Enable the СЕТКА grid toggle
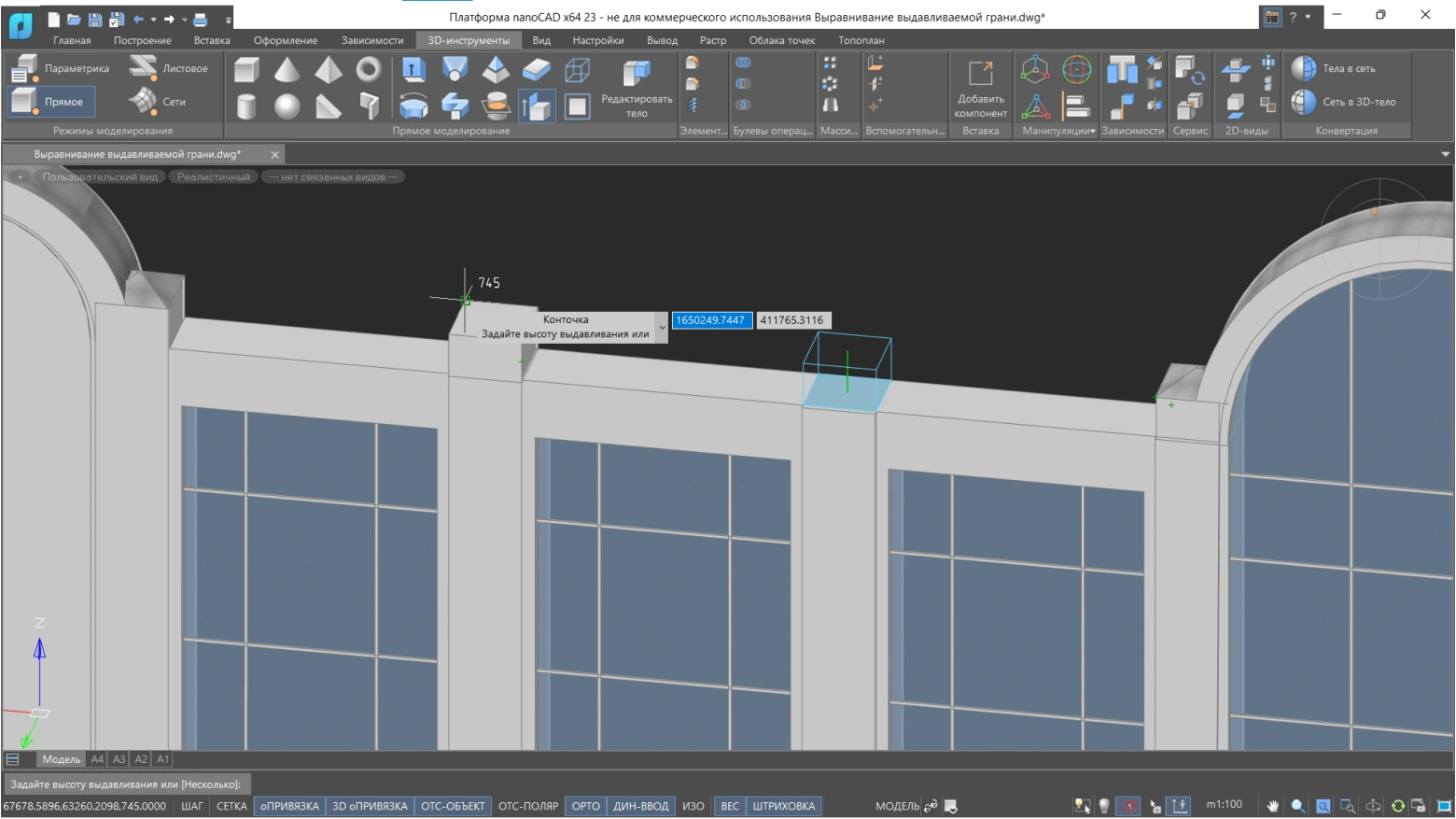The image size is (1456, 819). point(231,806)
